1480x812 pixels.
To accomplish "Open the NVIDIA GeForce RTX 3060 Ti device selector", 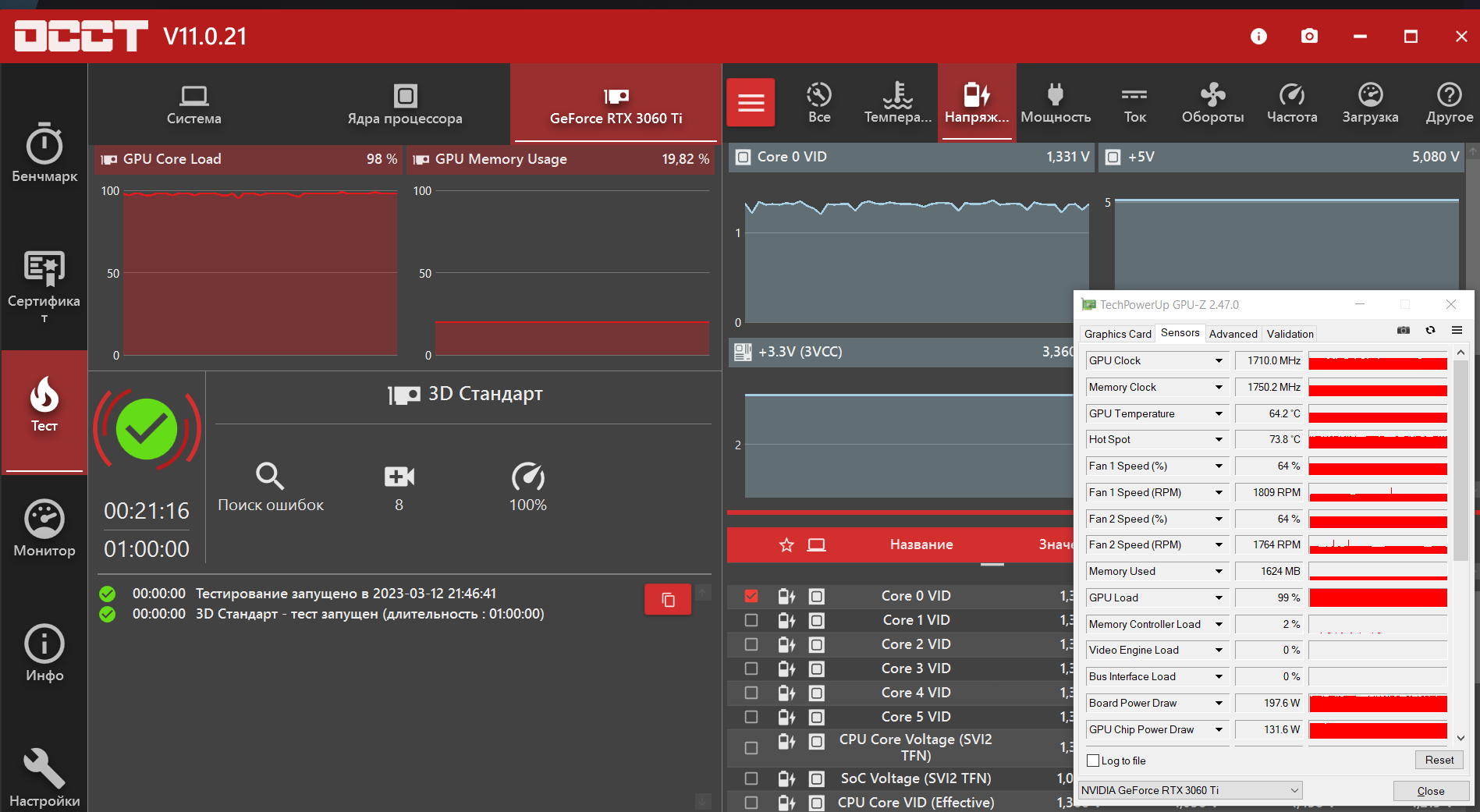I will [1190, 790].
